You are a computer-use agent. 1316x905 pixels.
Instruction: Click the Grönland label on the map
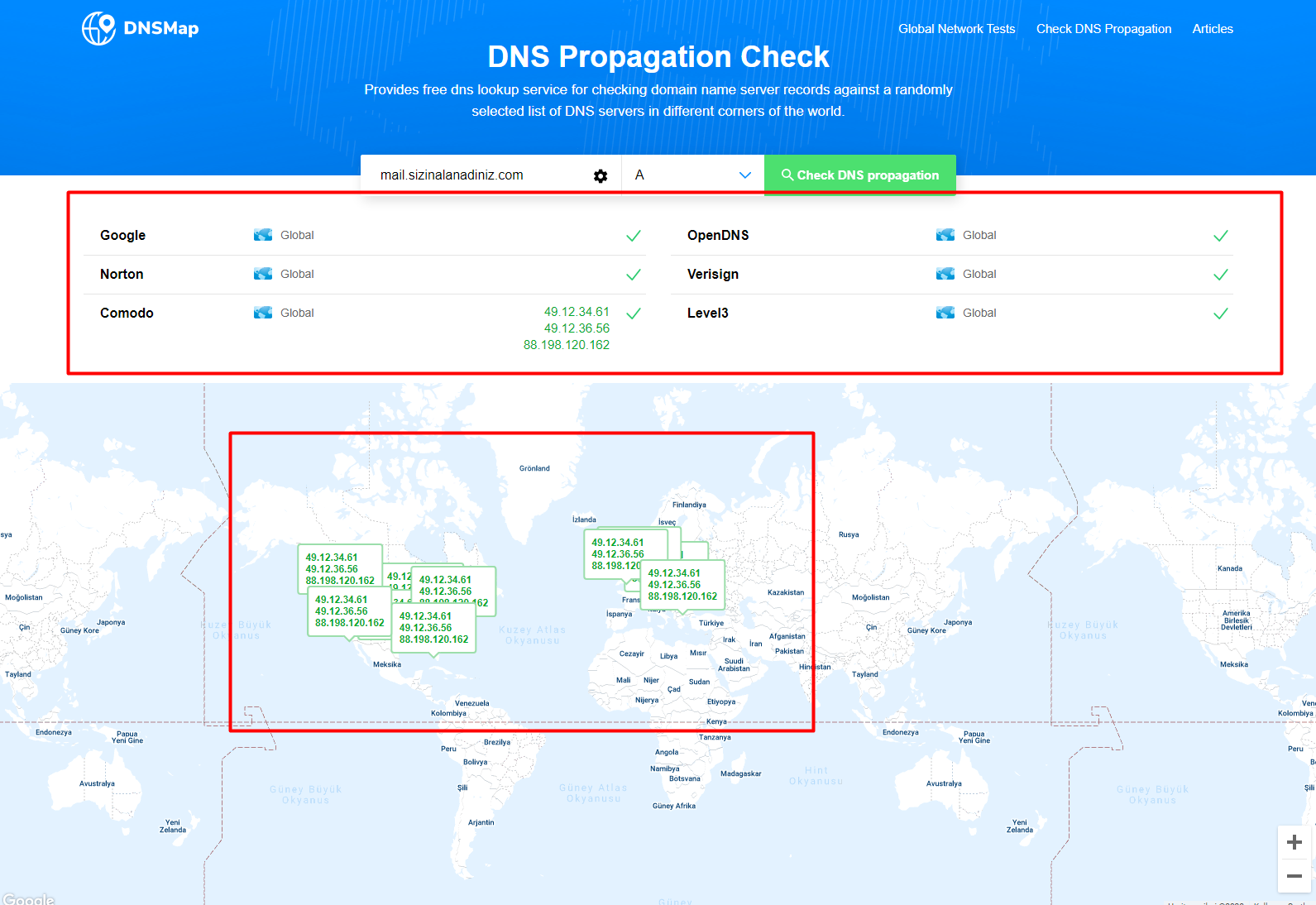(534, 468)
